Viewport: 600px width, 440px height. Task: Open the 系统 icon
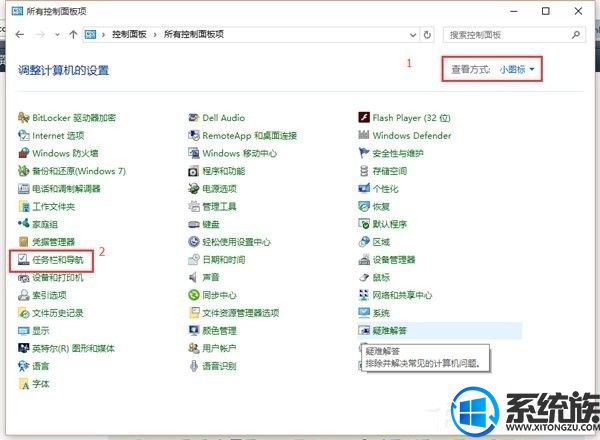click(364, 313)
